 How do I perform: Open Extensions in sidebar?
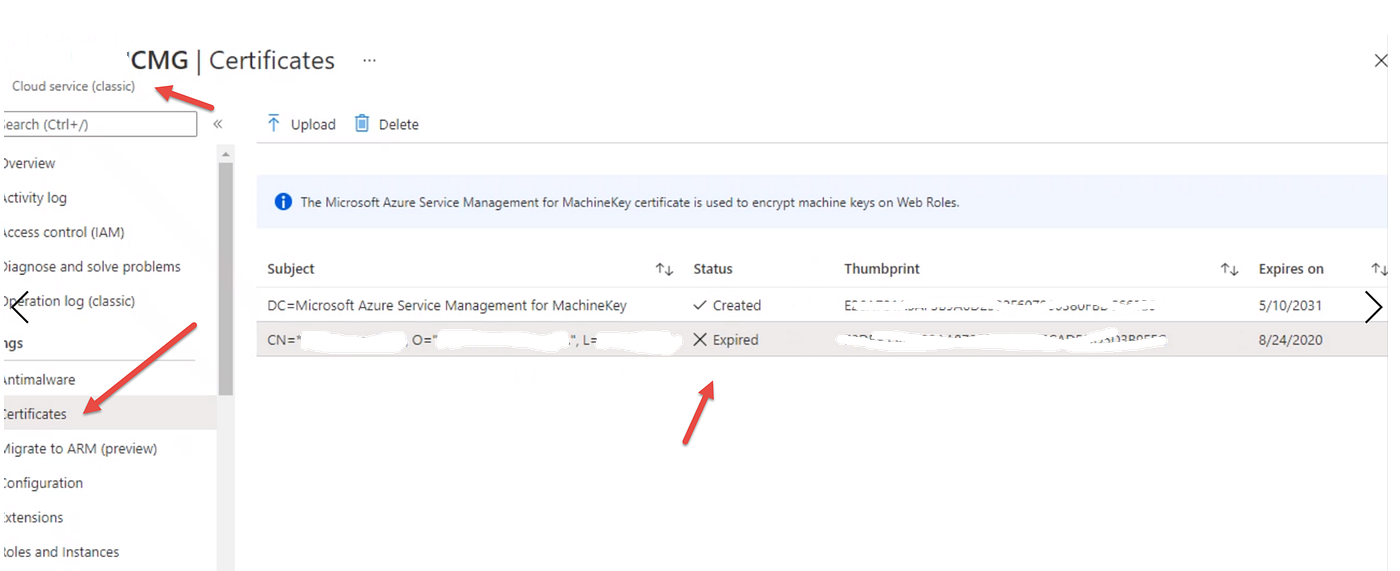[32, 517]
